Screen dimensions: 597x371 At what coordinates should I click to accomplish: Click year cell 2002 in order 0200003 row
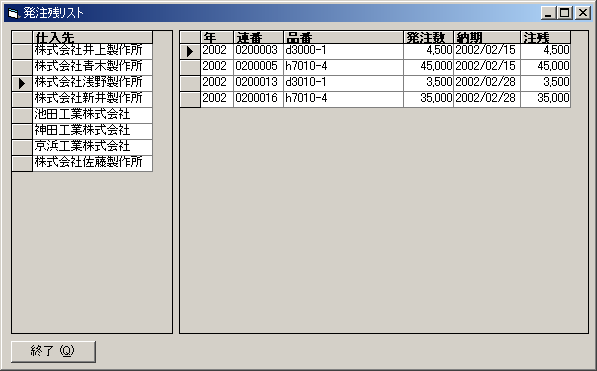pyautogui.click(x=217, y=51)
